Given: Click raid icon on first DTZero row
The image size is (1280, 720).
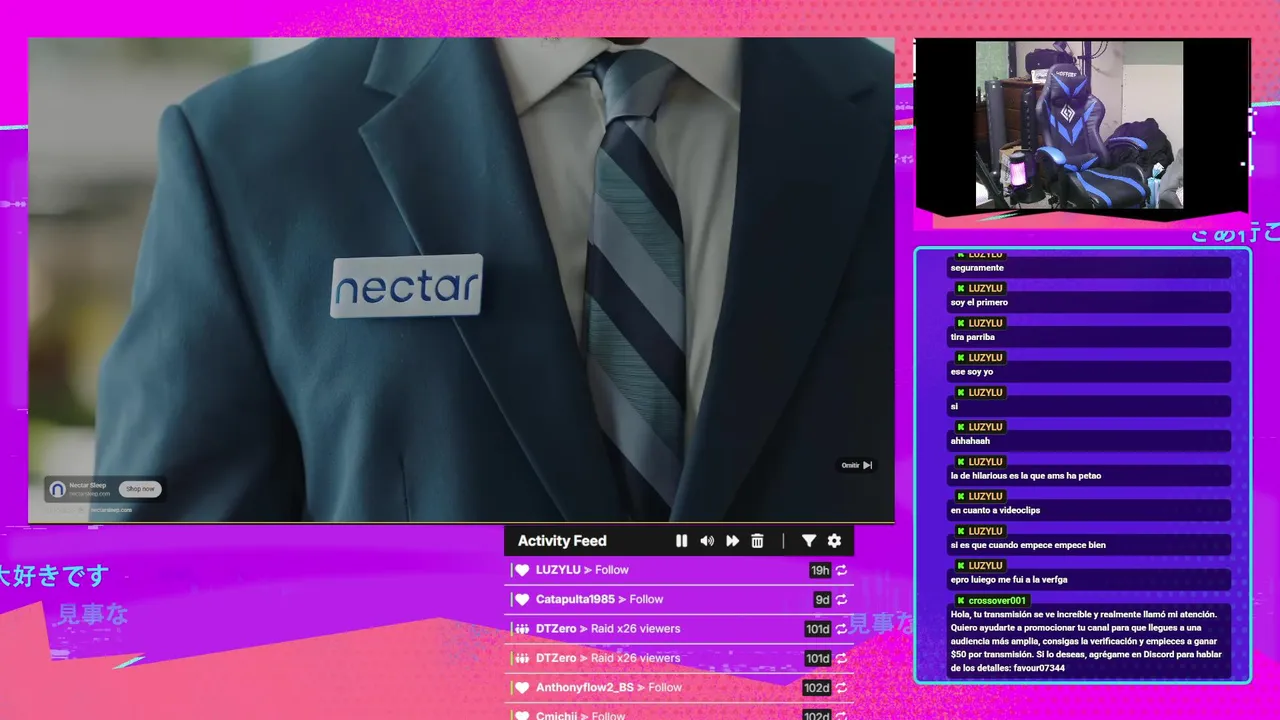Looking at the screenshot, I should click(x=521, y=629).
